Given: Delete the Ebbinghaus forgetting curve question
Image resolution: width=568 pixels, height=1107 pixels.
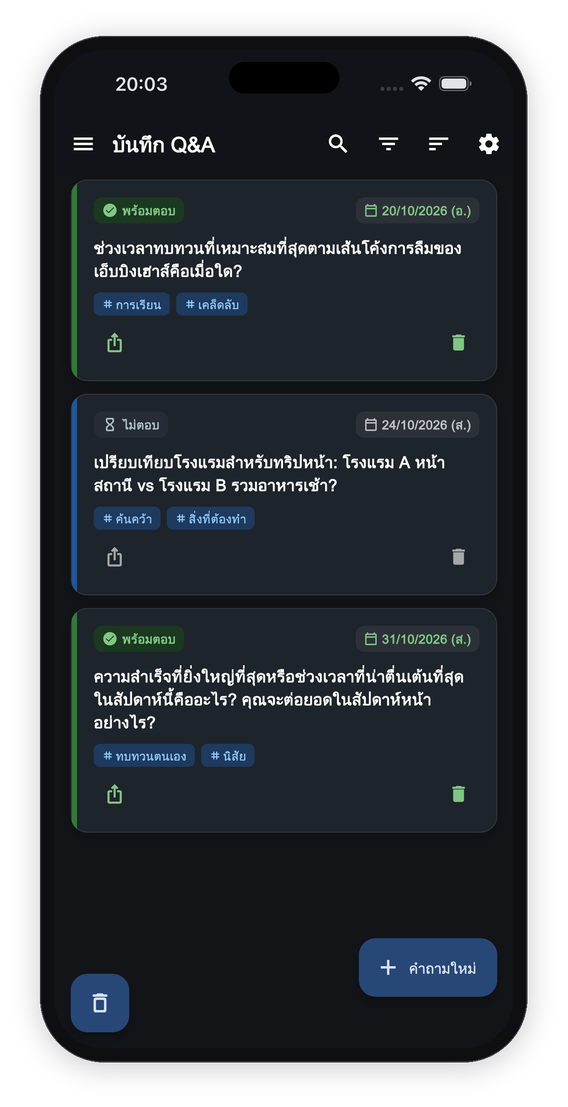Looking at the screenshot, I should (x=459, y=343).
